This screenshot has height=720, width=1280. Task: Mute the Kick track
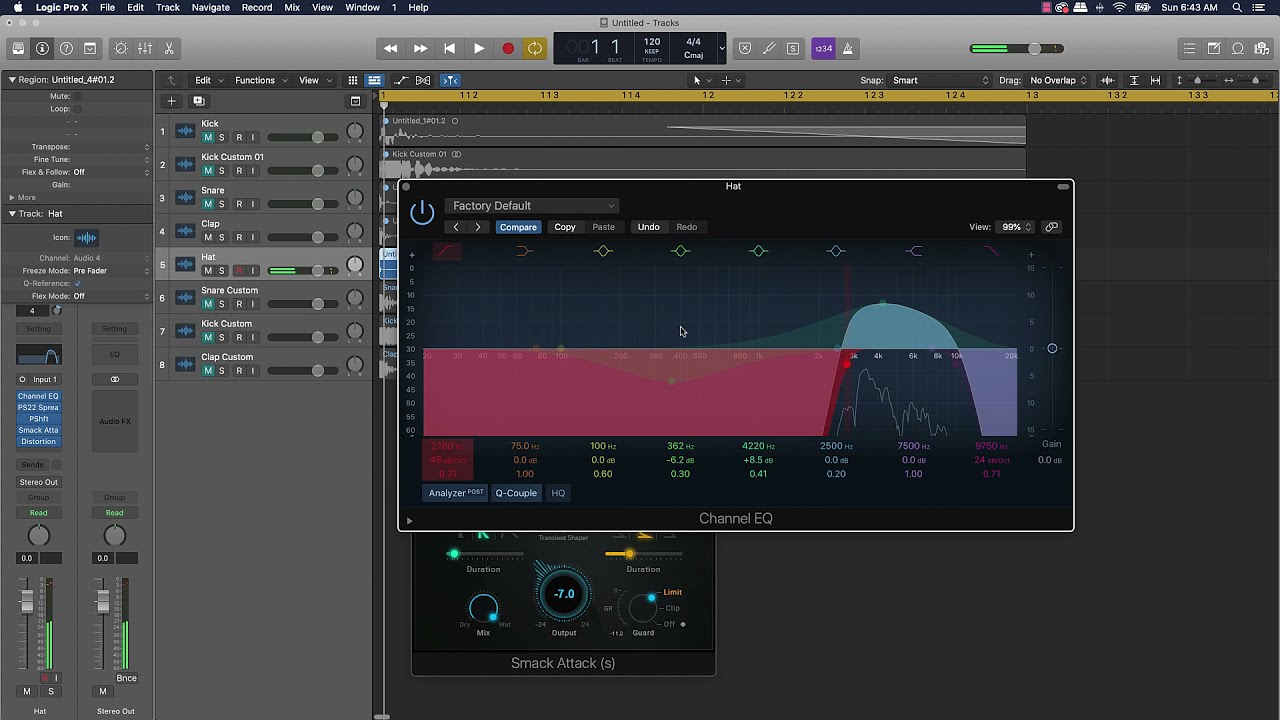point(208,137)
